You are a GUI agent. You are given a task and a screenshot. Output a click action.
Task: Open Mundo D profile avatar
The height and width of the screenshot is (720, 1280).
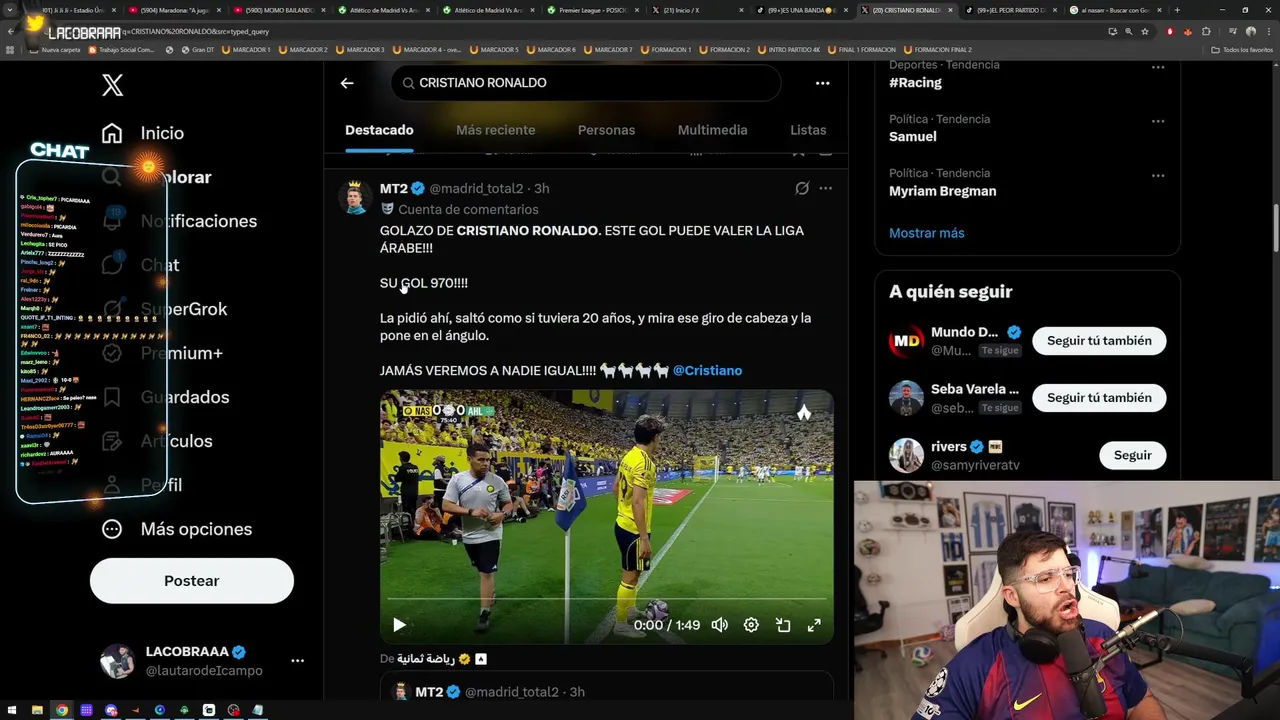click(x=906, y=341)
